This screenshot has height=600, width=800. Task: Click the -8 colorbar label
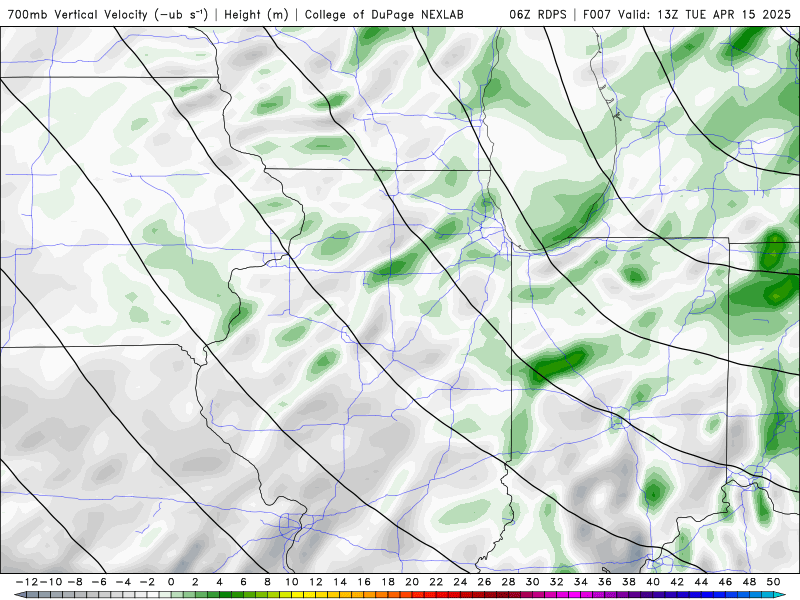tap(74, 582)
